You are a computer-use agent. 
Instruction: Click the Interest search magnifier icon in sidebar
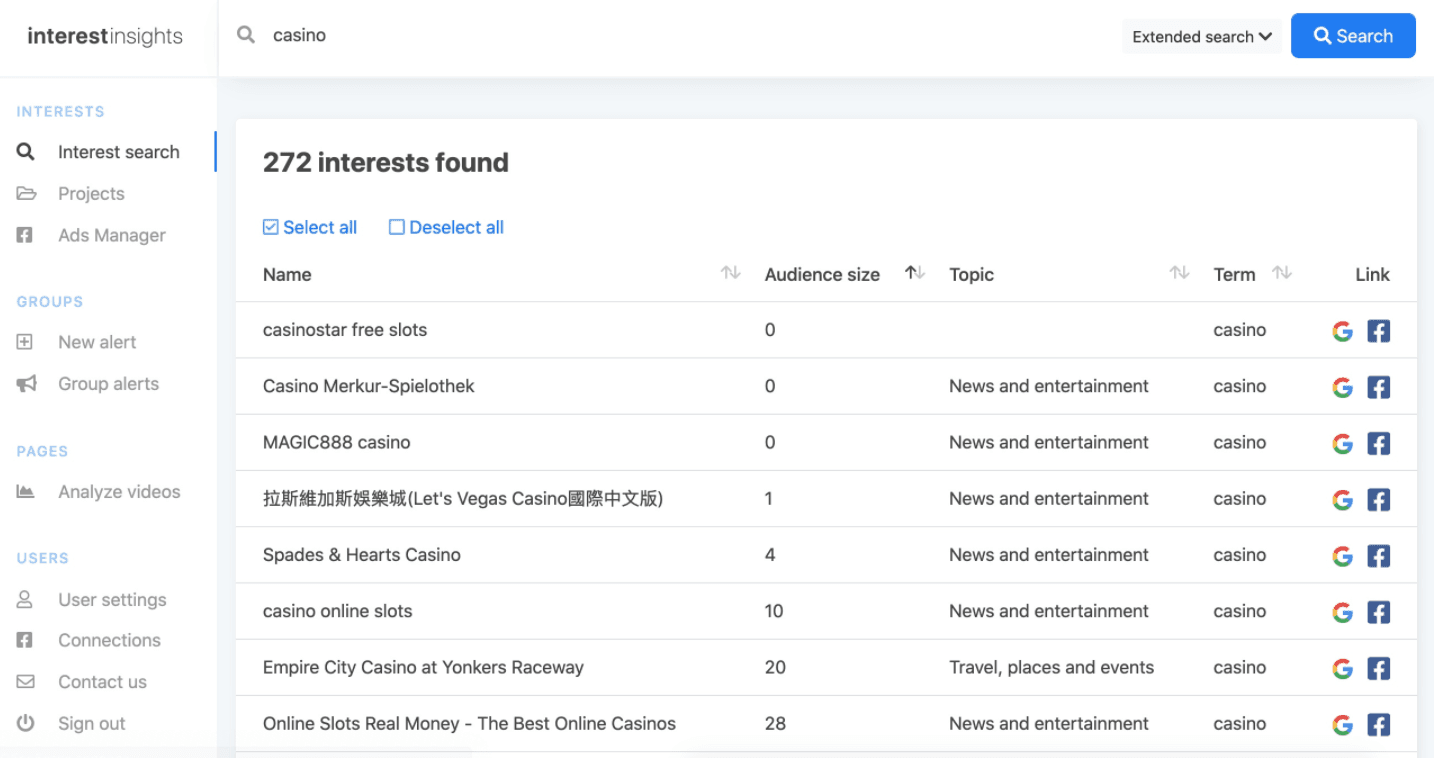click(26, 152)
